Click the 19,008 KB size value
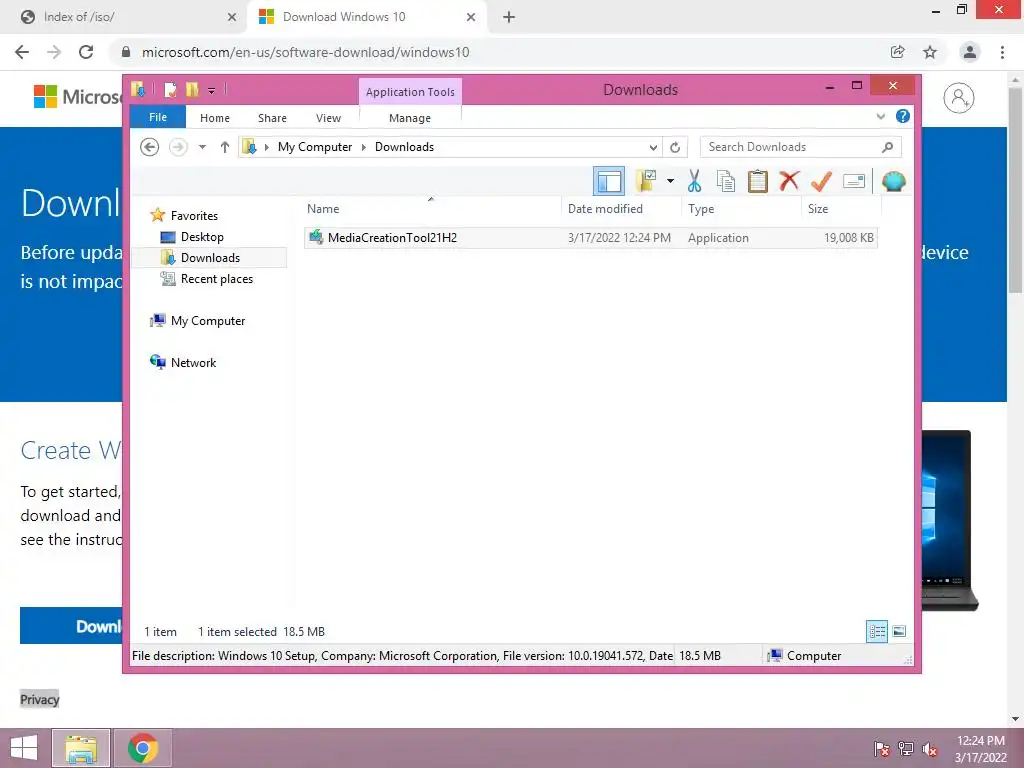The width and height of the screenshot is (1024, 768). click(848, 238)
